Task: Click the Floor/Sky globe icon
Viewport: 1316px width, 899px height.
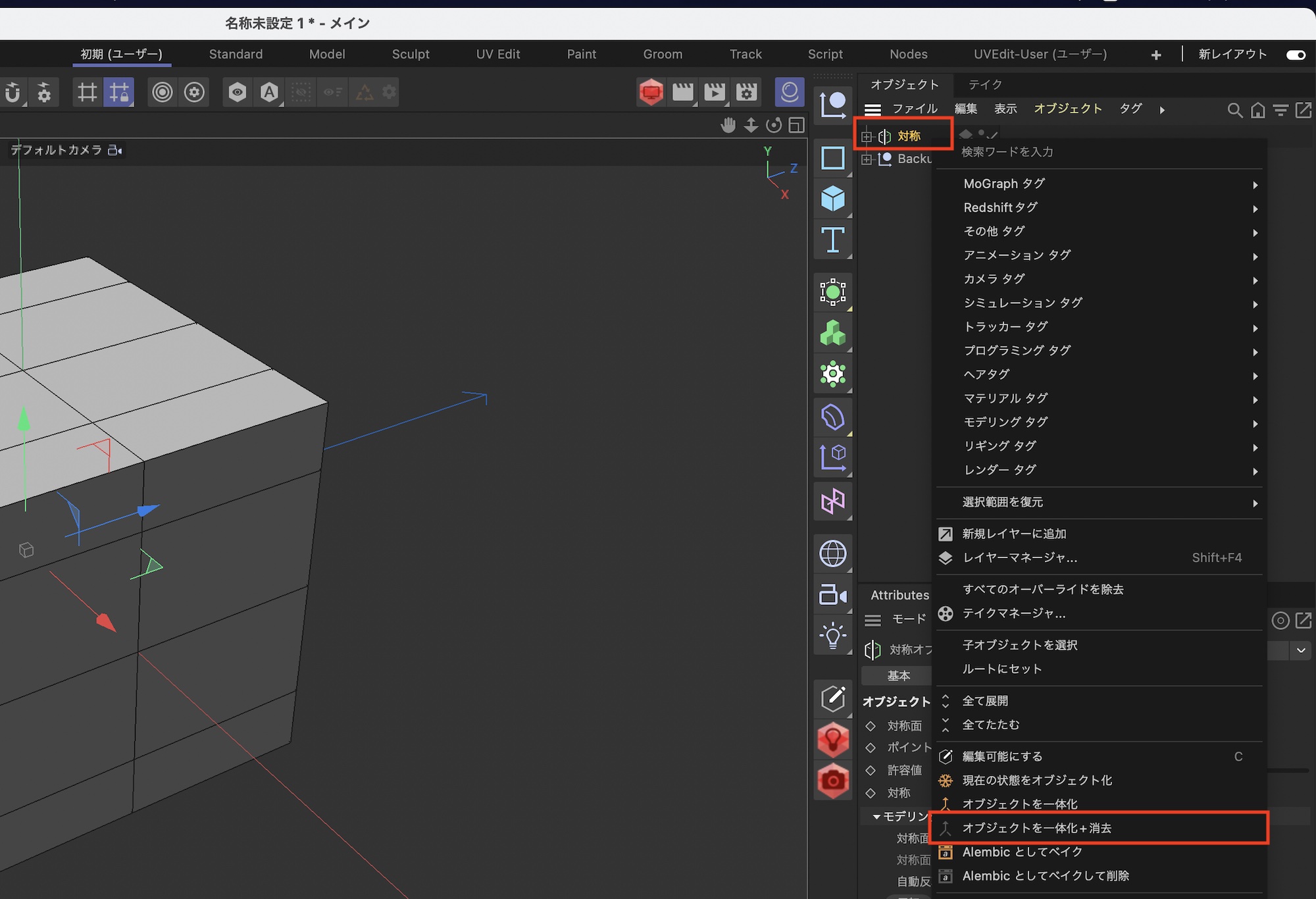Action: pos(832,553)
